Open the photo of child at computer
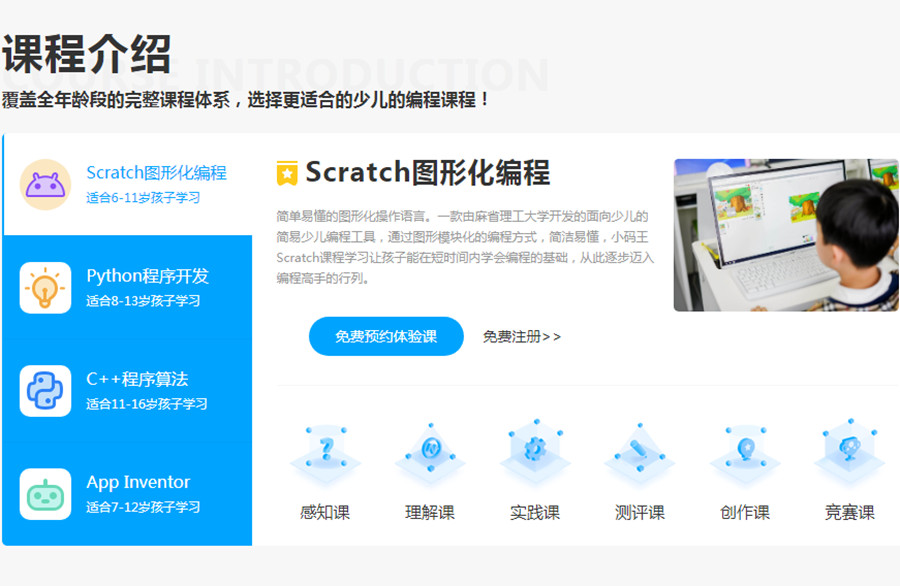 [x=786, y=235]
